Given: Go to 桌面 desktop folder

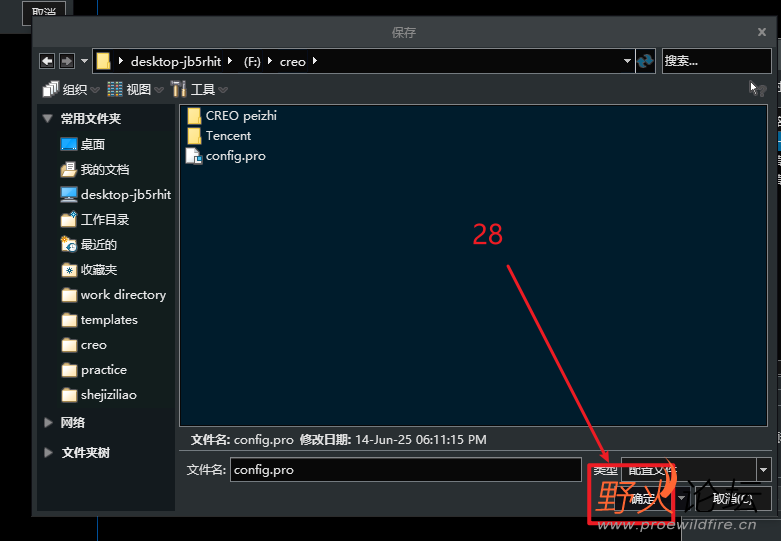Looking at the screenshot, I should tap(83, 144).
